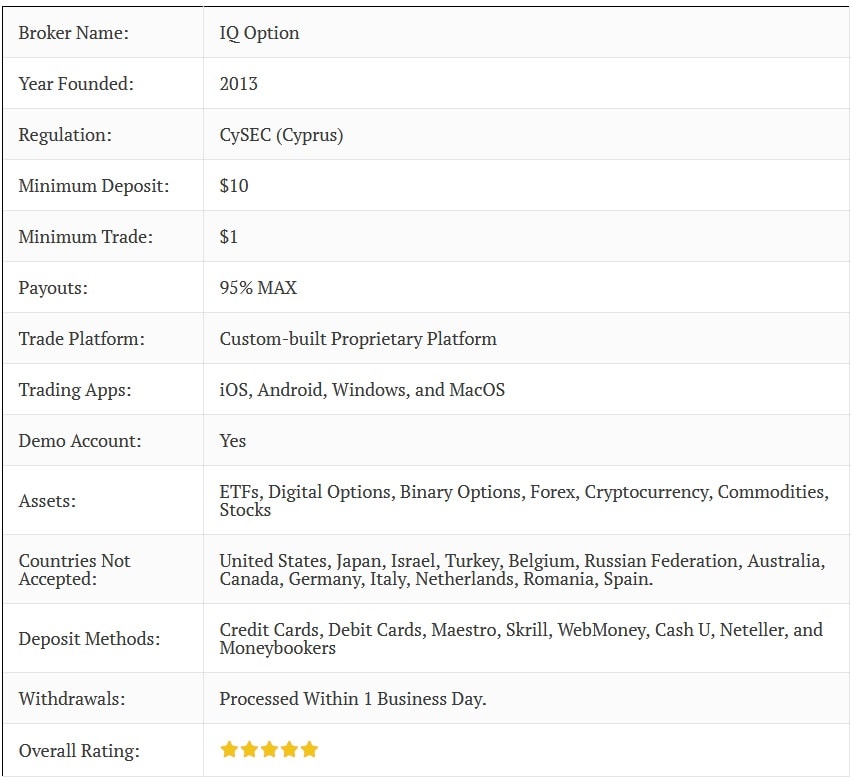The height and width of the screenshot is (781, 854).
Task: Click the Year Founded value 2013
Action: point(239,84)
